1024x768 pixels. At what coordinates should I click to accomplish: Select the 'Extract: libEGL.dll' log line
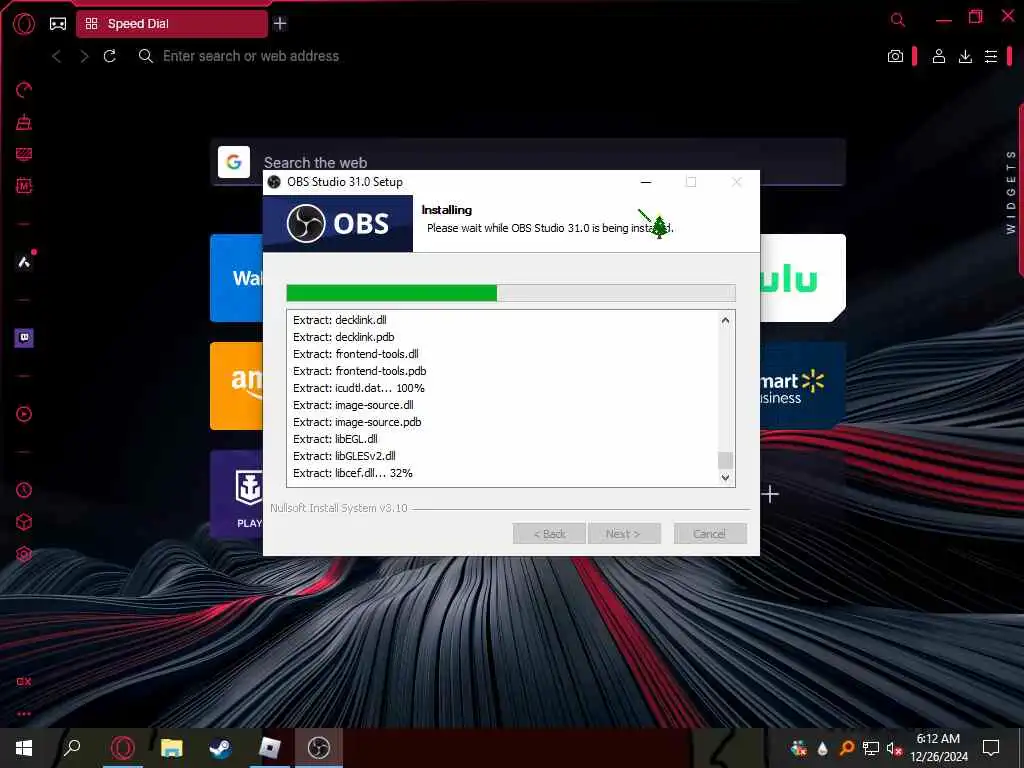pos(335,439)
